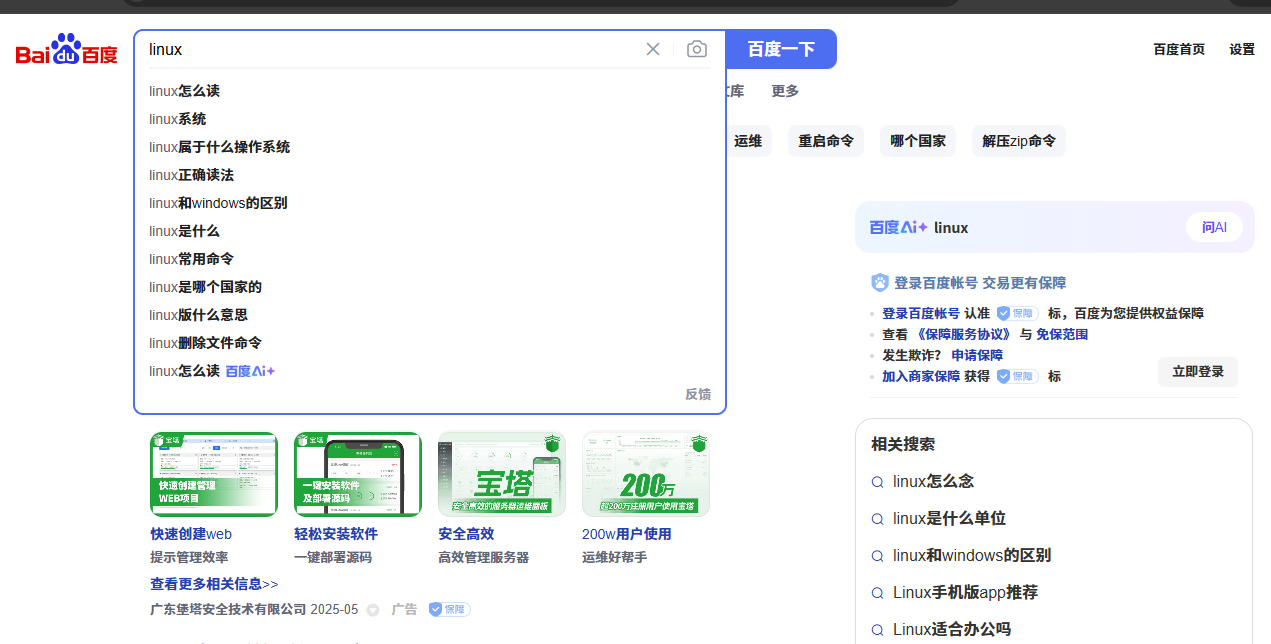
Task: Click the 问AI button
Action: click(x=1214, y=227)
